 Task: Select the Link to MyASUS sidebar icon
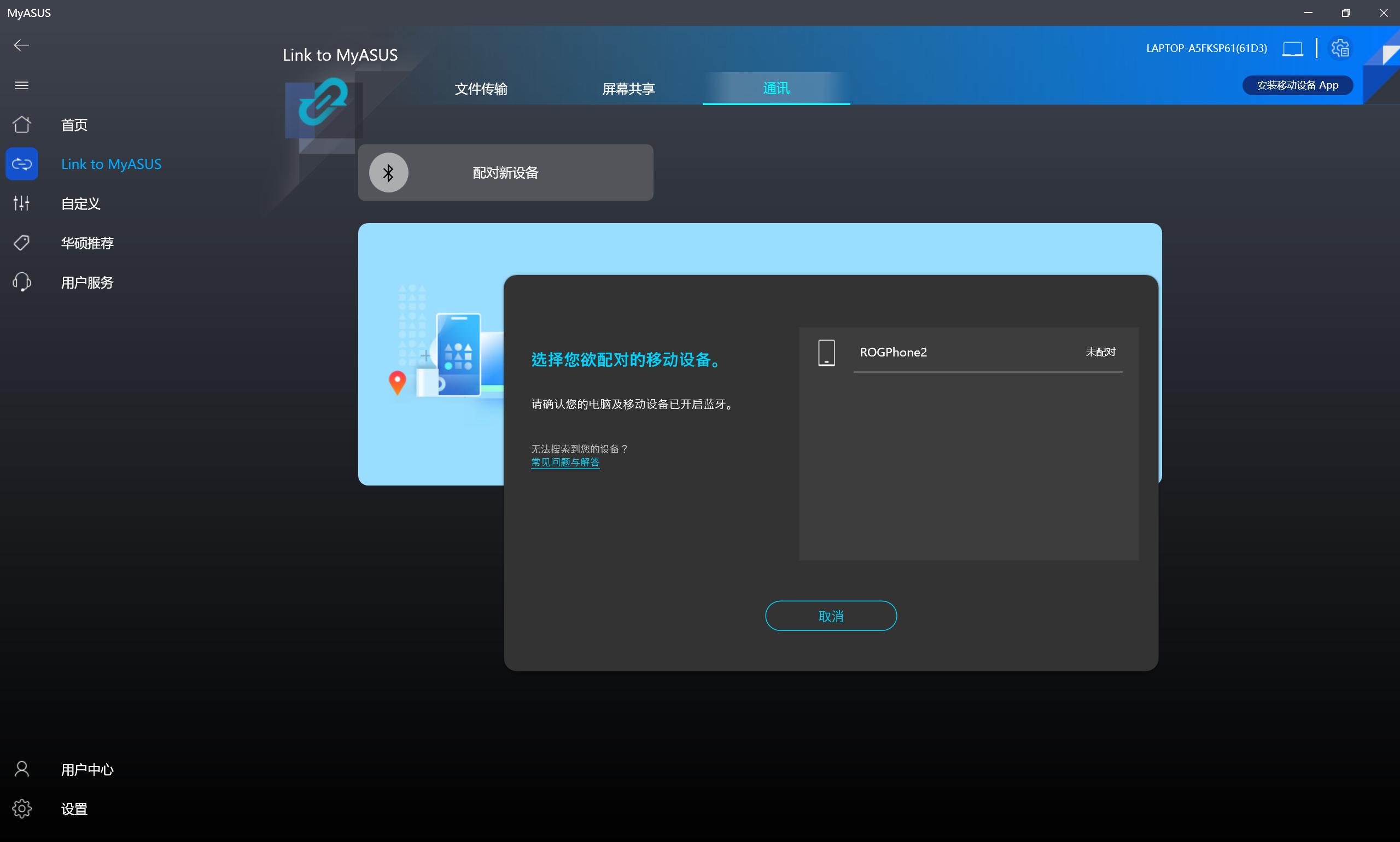coord(22,164)
